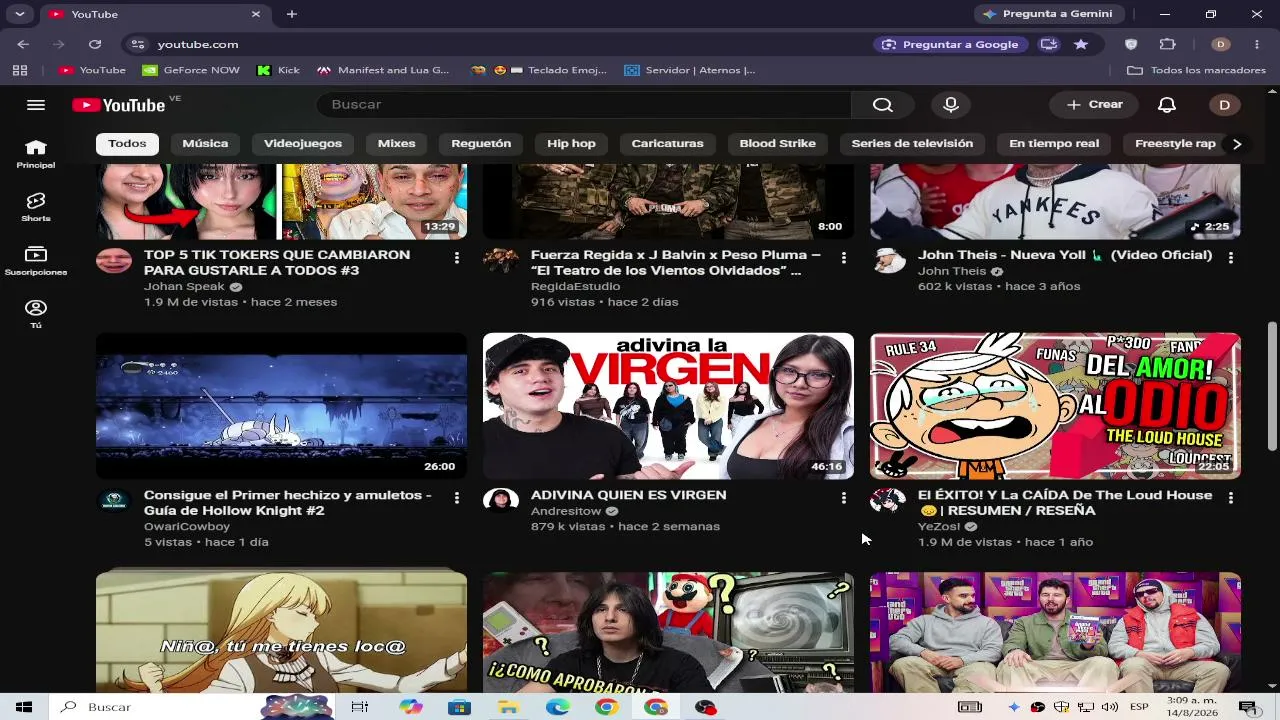
Task: Select the Videojuegos filter chip
Action: (x=303, y=144)
